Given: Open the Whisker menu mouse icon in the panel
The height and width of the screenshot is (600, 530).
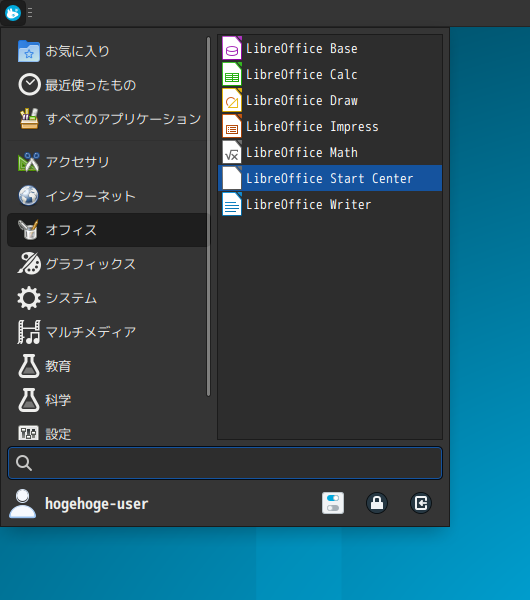Looking at the screenshot, I should pyautogui.click(x=13, y=13).
